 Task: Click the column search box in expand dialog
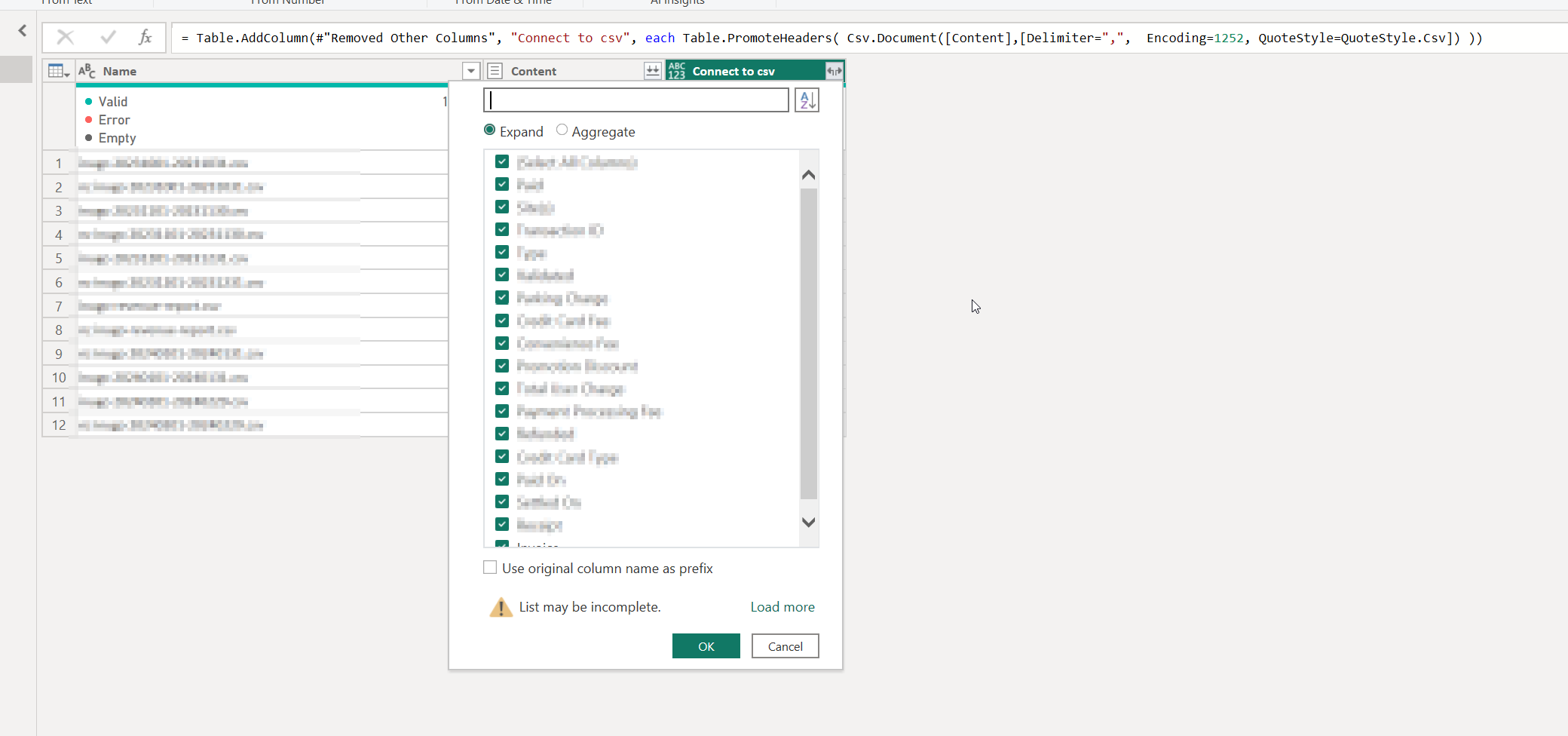[x=636, y=100]
